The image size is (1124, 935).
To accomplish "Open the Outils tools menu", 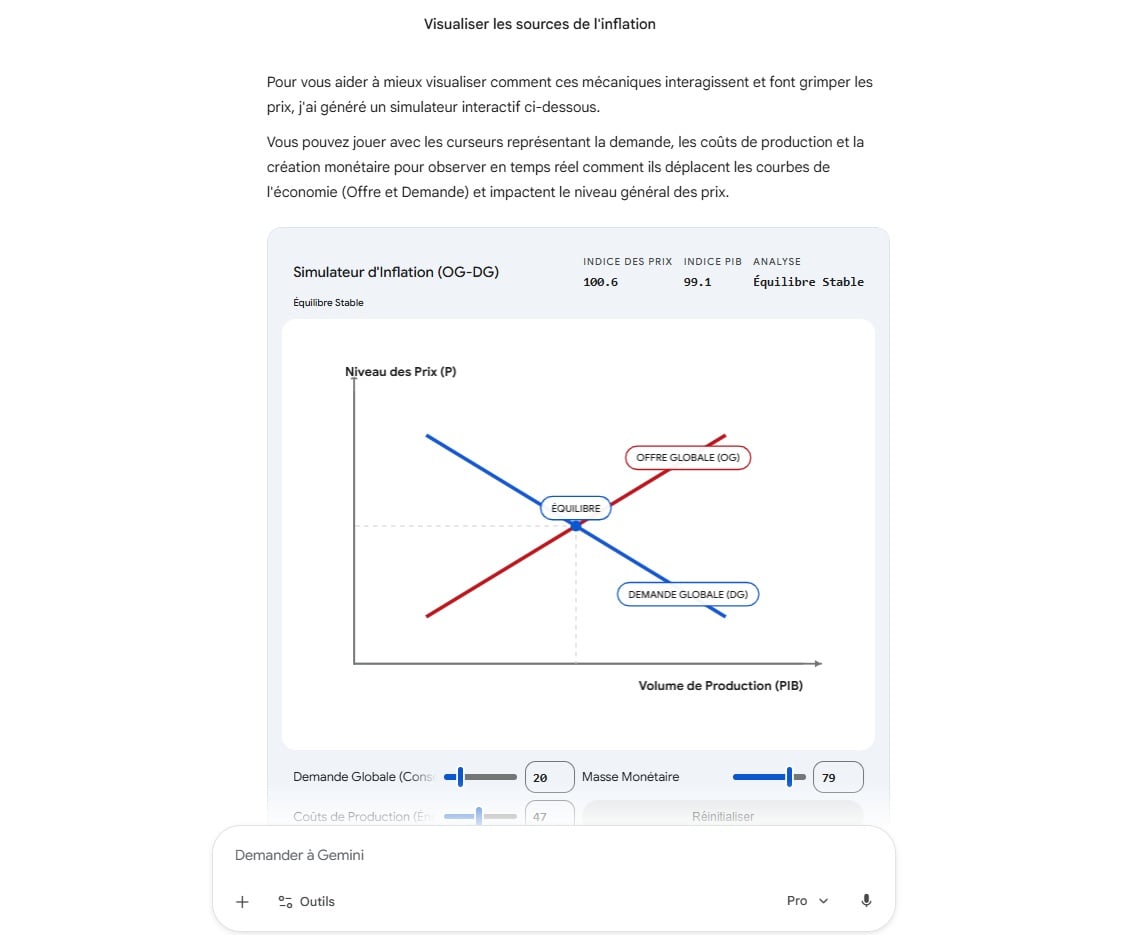I will tap(306, 901).
